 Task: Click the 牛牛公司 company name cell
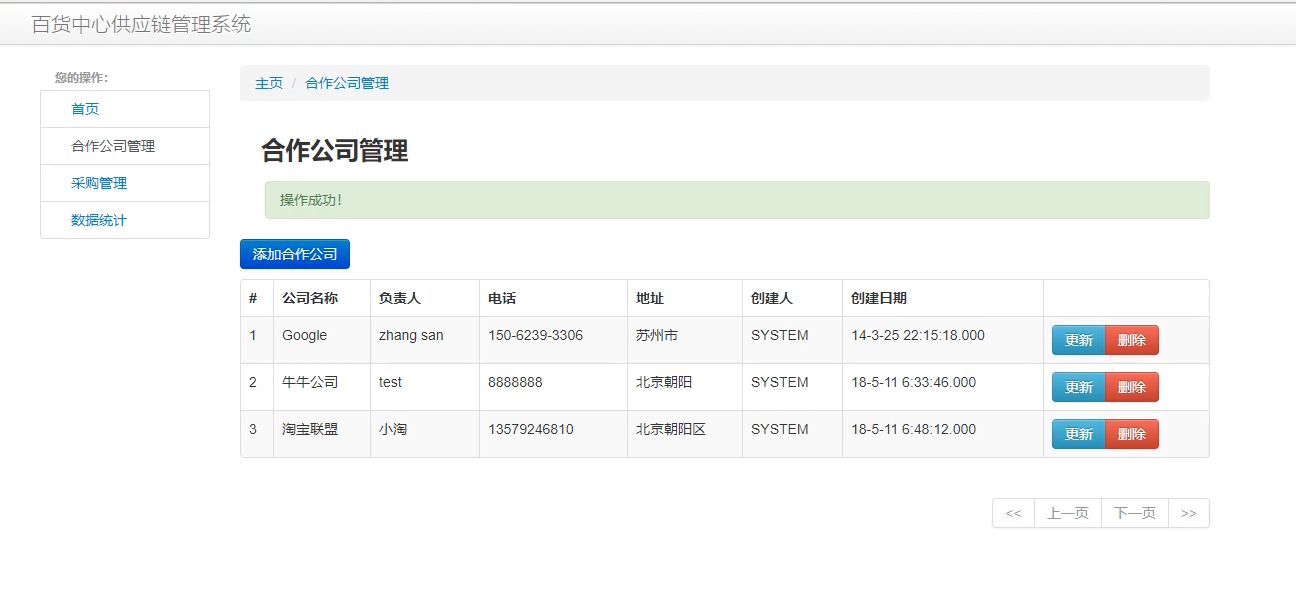point(322,387)
